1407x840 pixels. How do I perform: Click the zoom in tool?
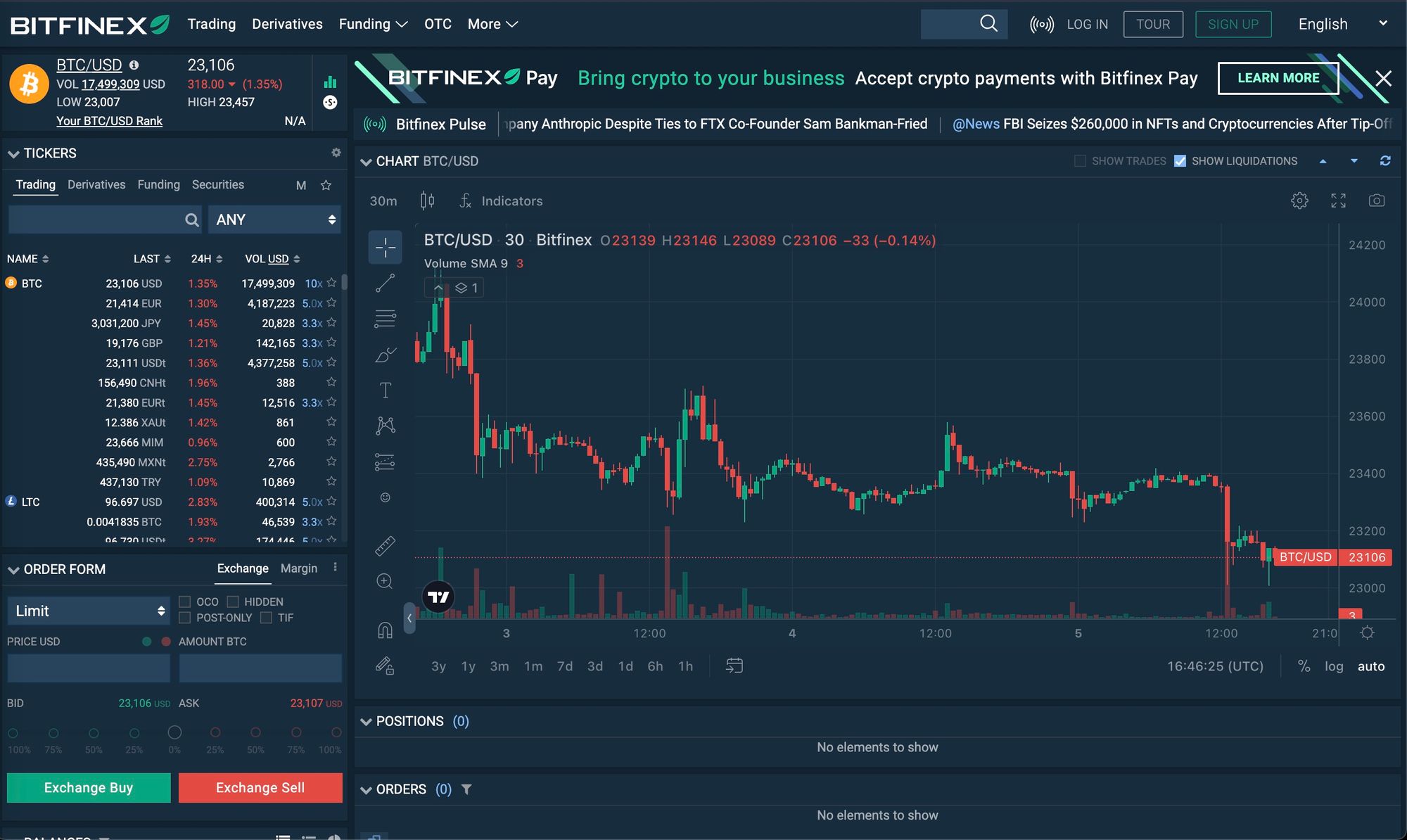pyautogui.click(x=385, y=581)
